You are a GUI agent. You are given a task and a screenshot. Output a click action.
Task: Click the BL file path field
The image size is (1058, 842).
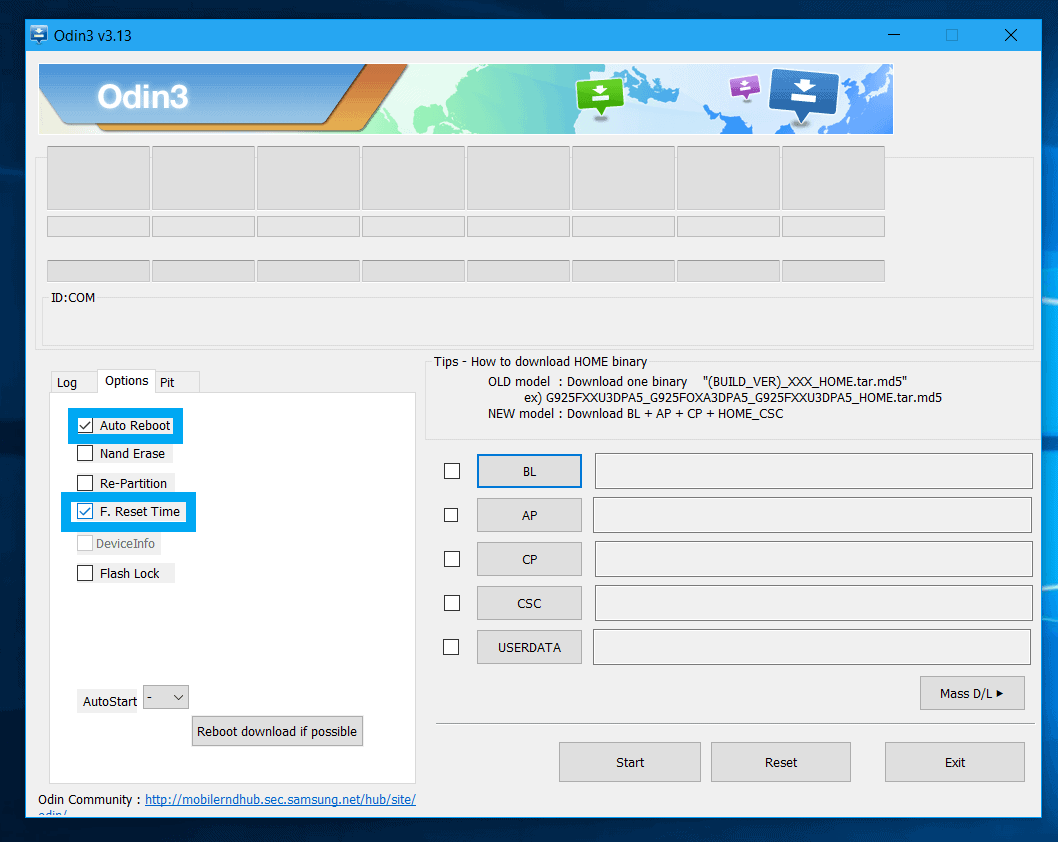pos(814,471)
